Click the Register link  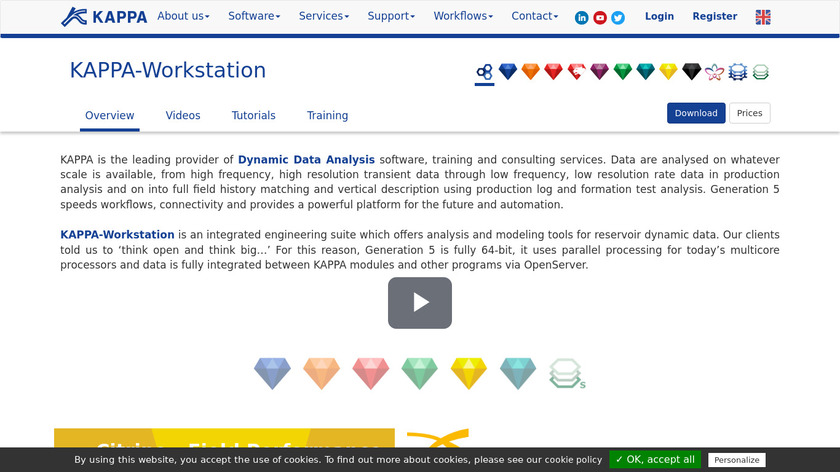click(x=715, y=17)
